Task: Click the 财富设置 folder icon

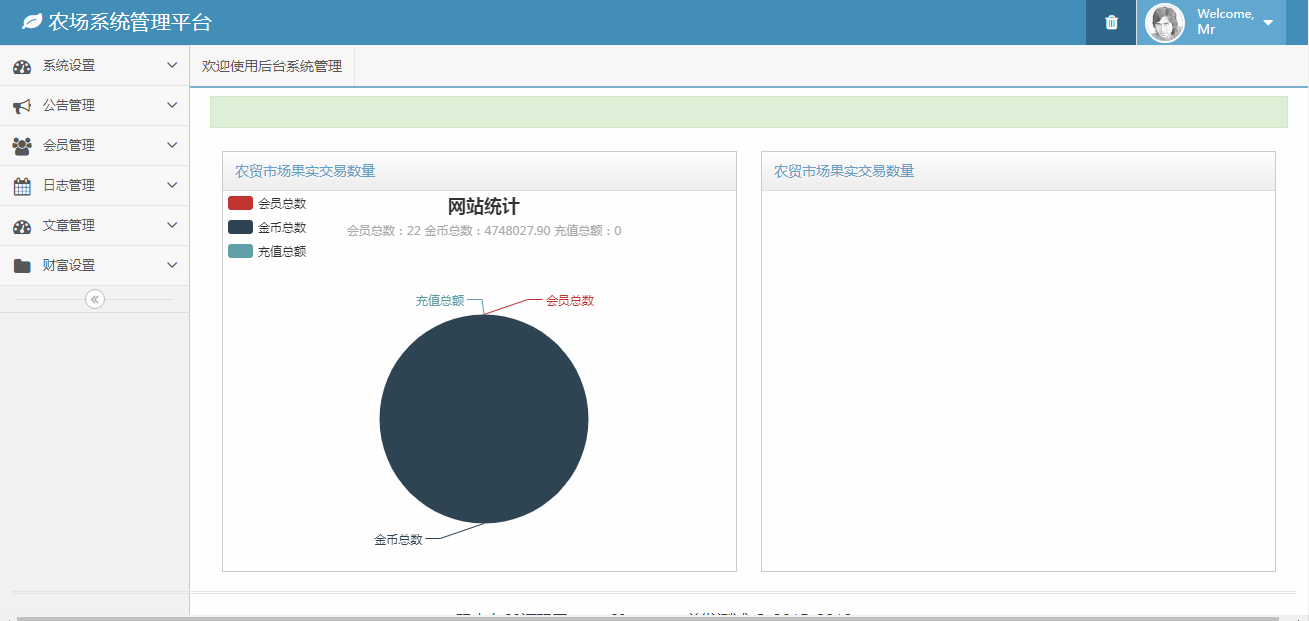Action: point(22,266)
